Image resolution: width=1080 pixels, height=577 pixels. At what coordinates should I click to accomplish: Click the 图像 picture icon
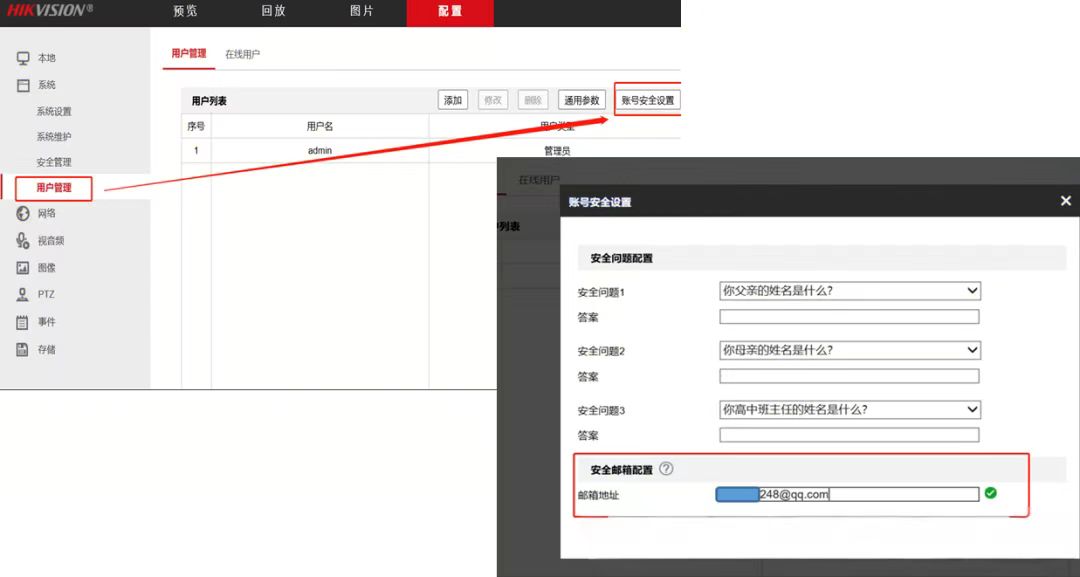(23, 268)
